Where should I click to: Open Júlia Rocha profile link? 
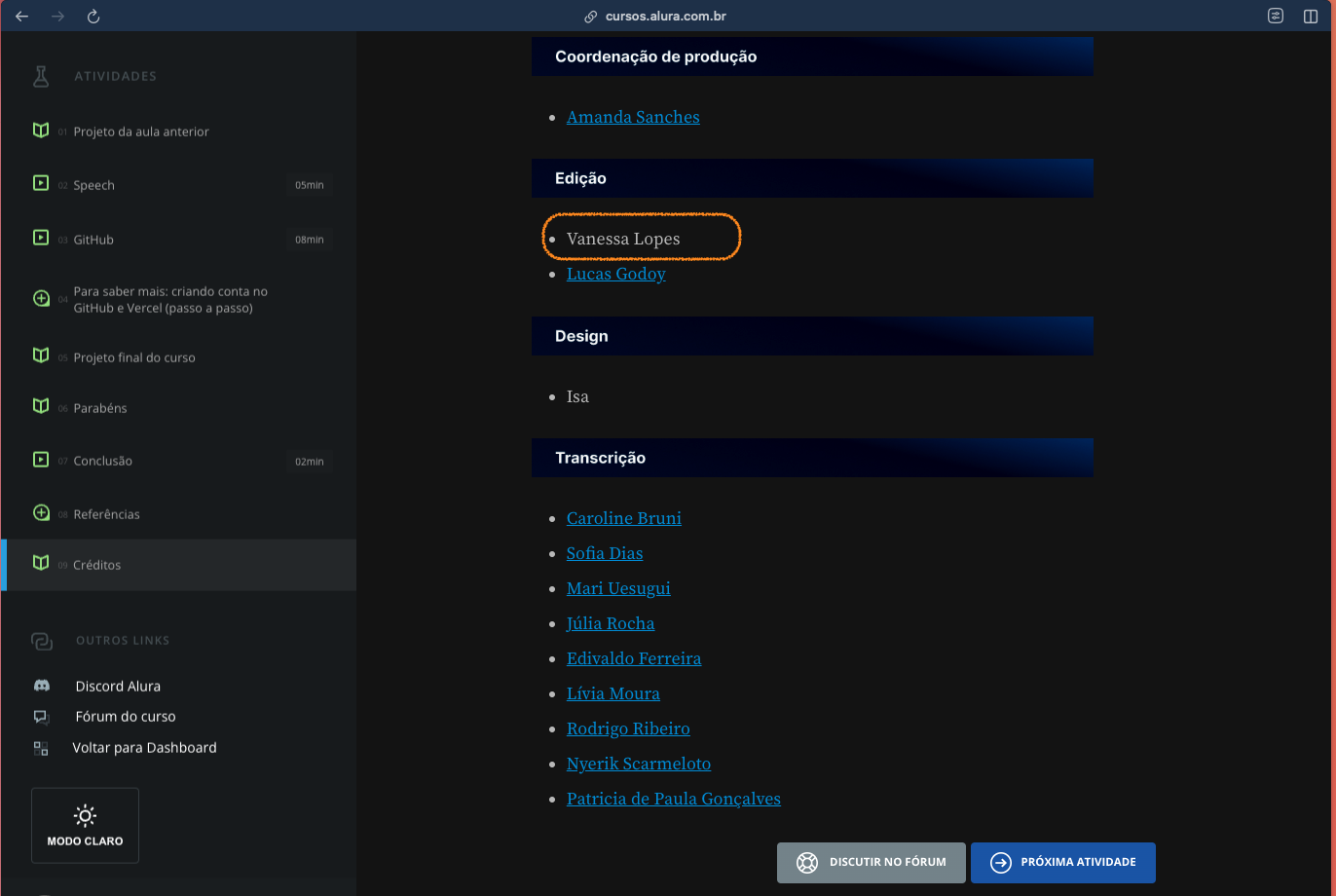[611, 623]
